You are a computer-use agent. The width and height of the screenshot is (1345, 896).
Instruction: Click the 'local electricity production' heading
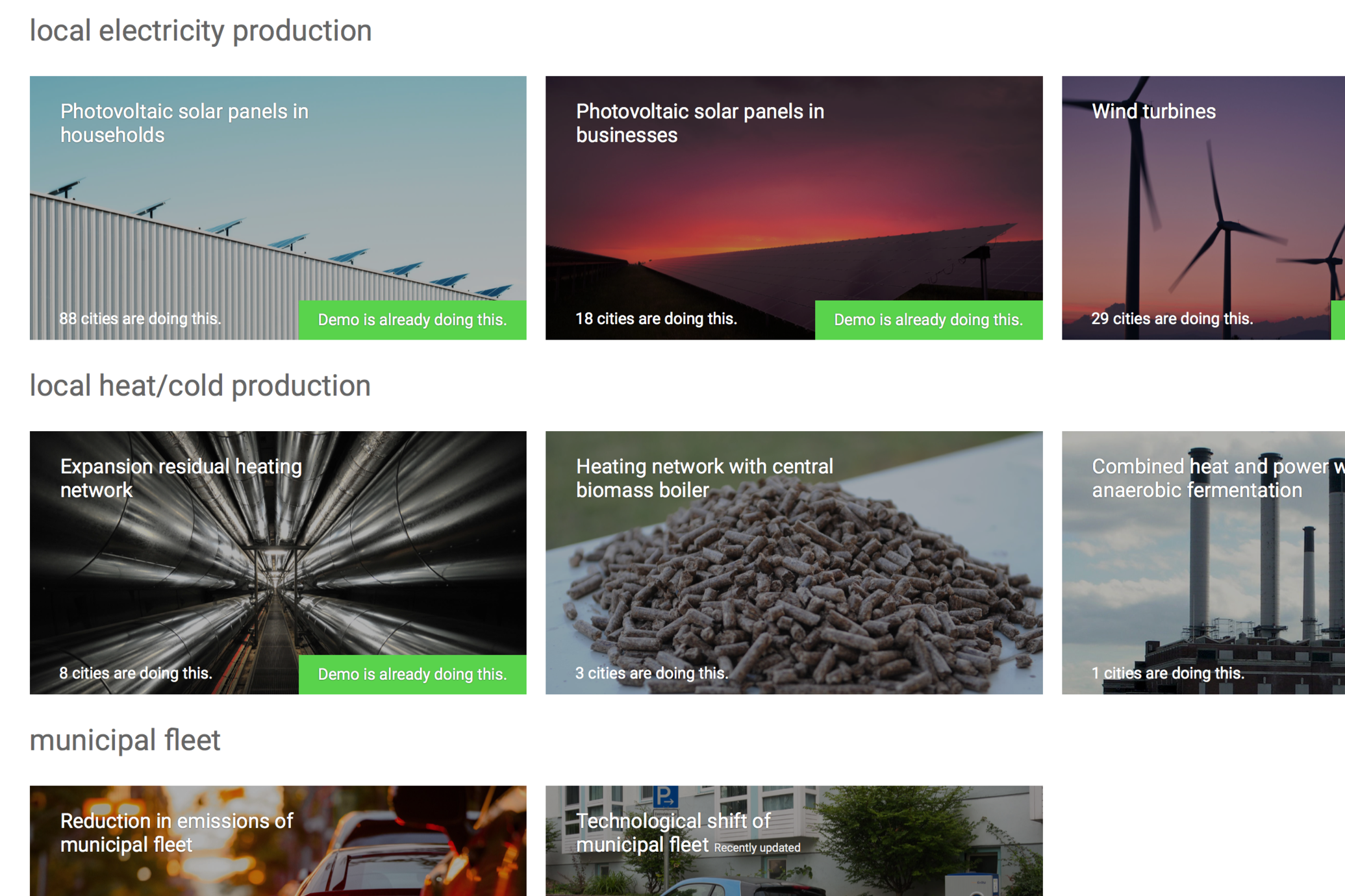pyautogui.click(x=201, y=31)
